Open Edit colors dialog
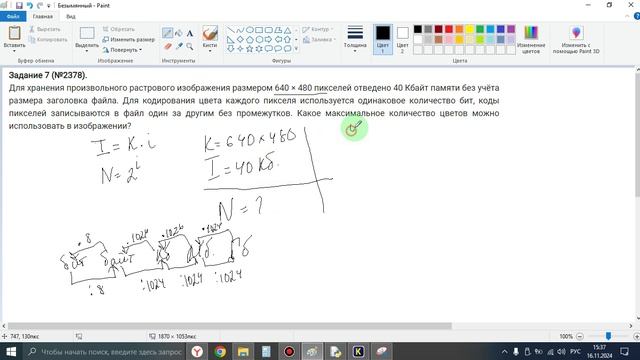Image resolution: width=640 pixels, height=360 pixels. tap(531, 40)
